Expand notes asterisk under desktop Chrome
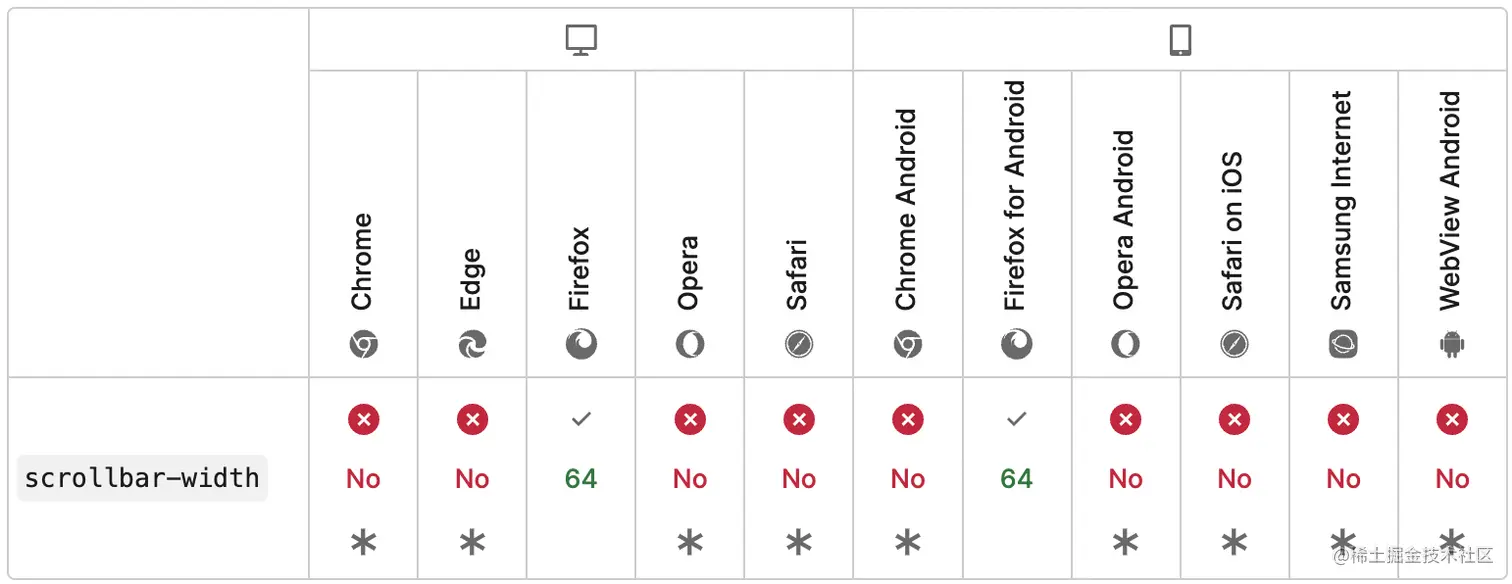This screenshot has width=1512, height=584. click(x=363, y=543)
